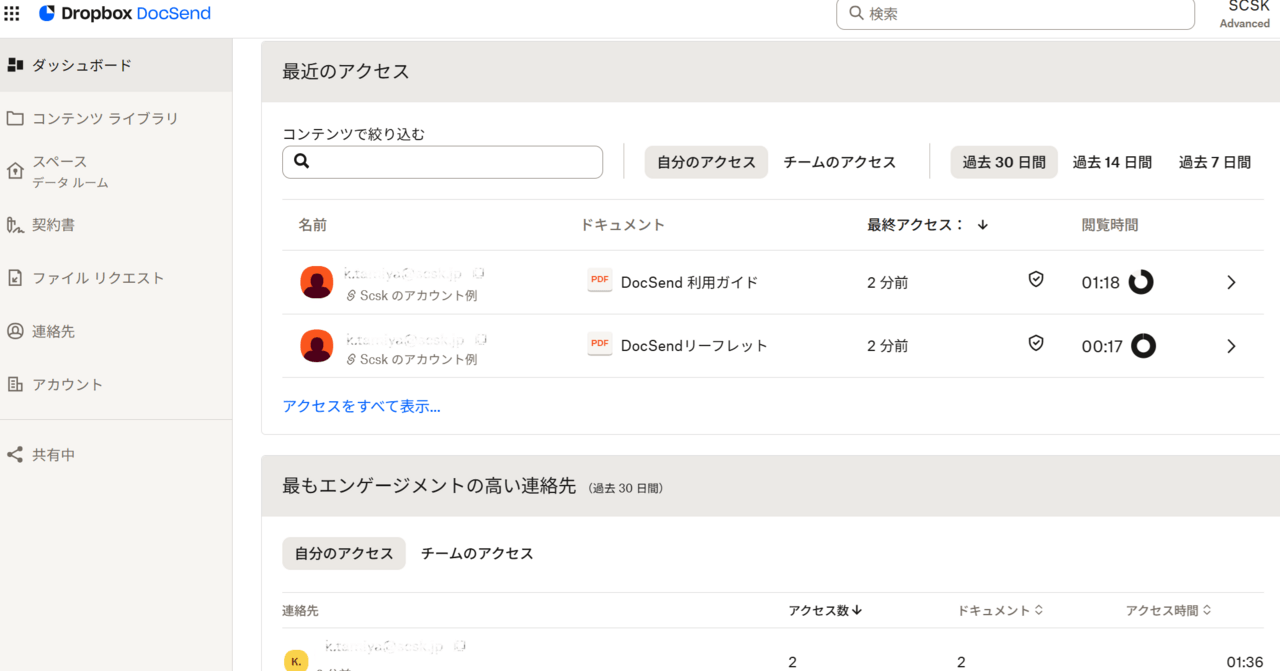The height and width of the screenshot is (671, 1280).
Task: Click the visitor avatar in the first access row
Action: tap(316, 282)
